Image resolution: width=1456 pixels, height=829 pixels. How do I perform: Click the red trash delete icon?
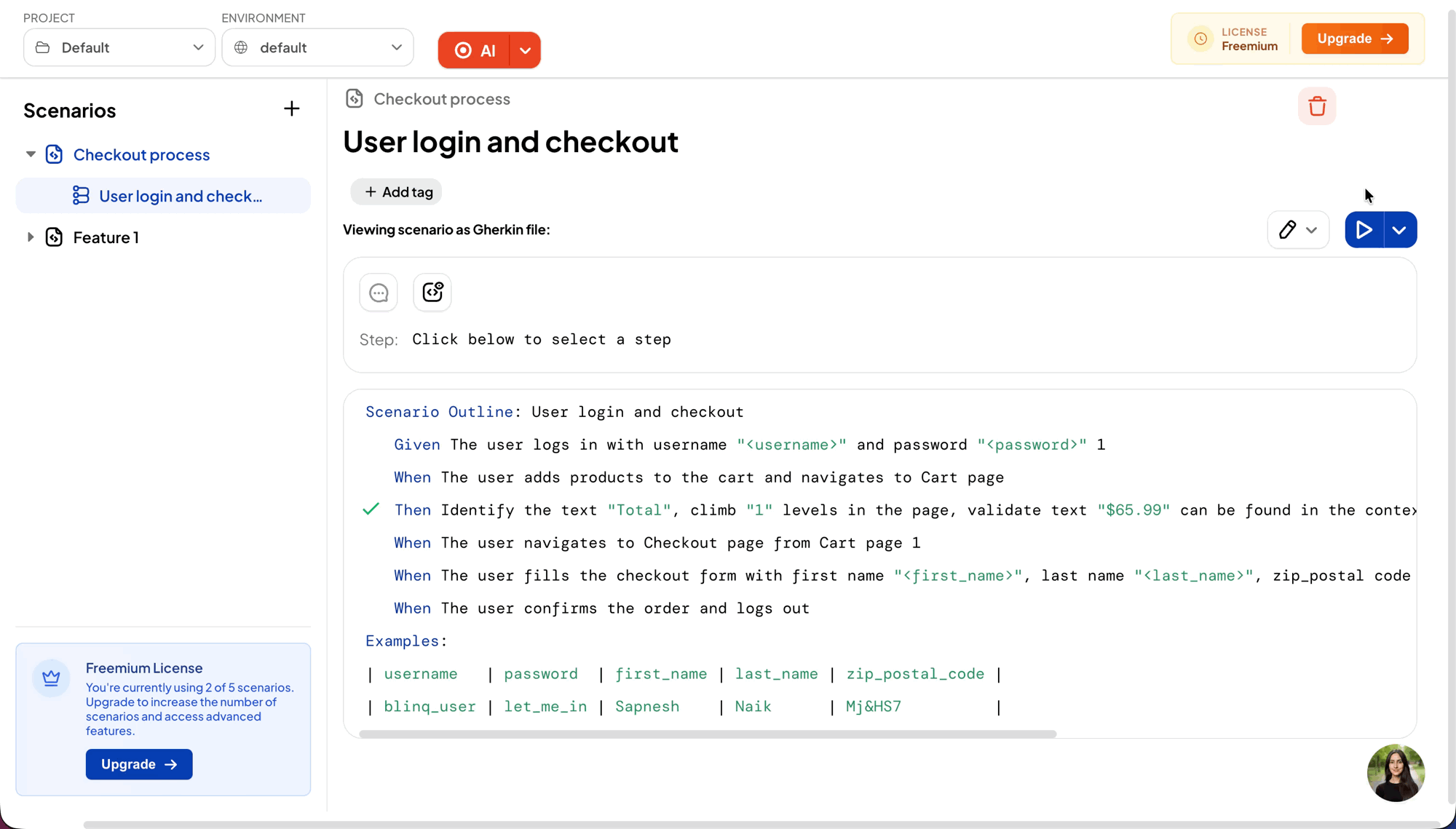tap(1316, 106)
